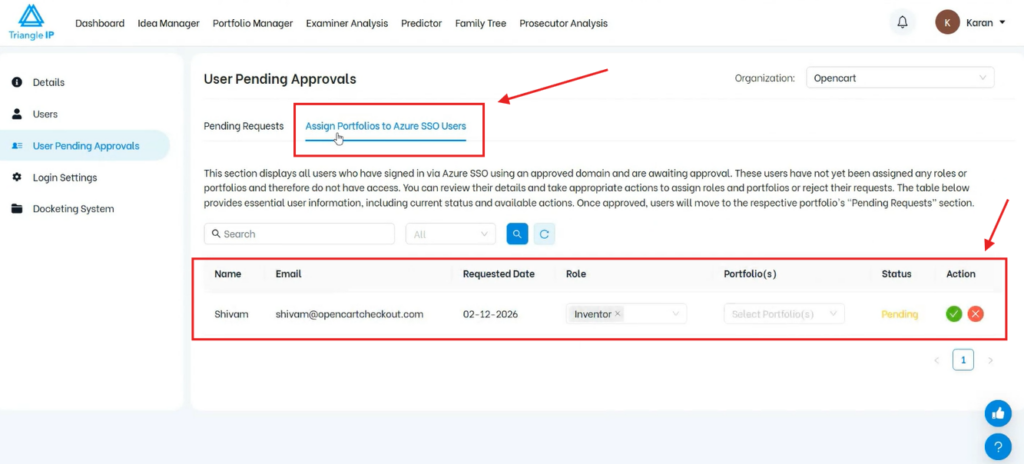Reject Shivam's request with red X
Image resolution: width=1024 pixels, height=464 pixels.
[x=976, y=314]
